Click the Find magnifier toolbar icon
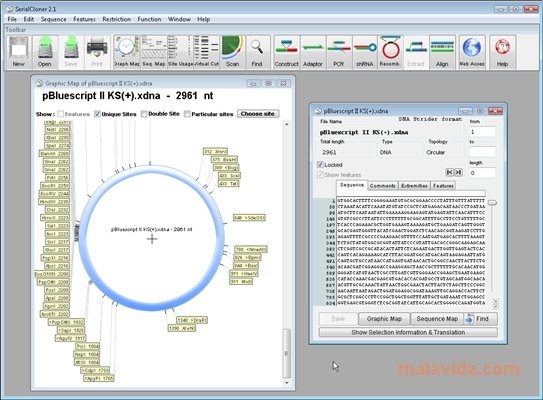The height and width of the screenshot is (400, 543). 257,52
